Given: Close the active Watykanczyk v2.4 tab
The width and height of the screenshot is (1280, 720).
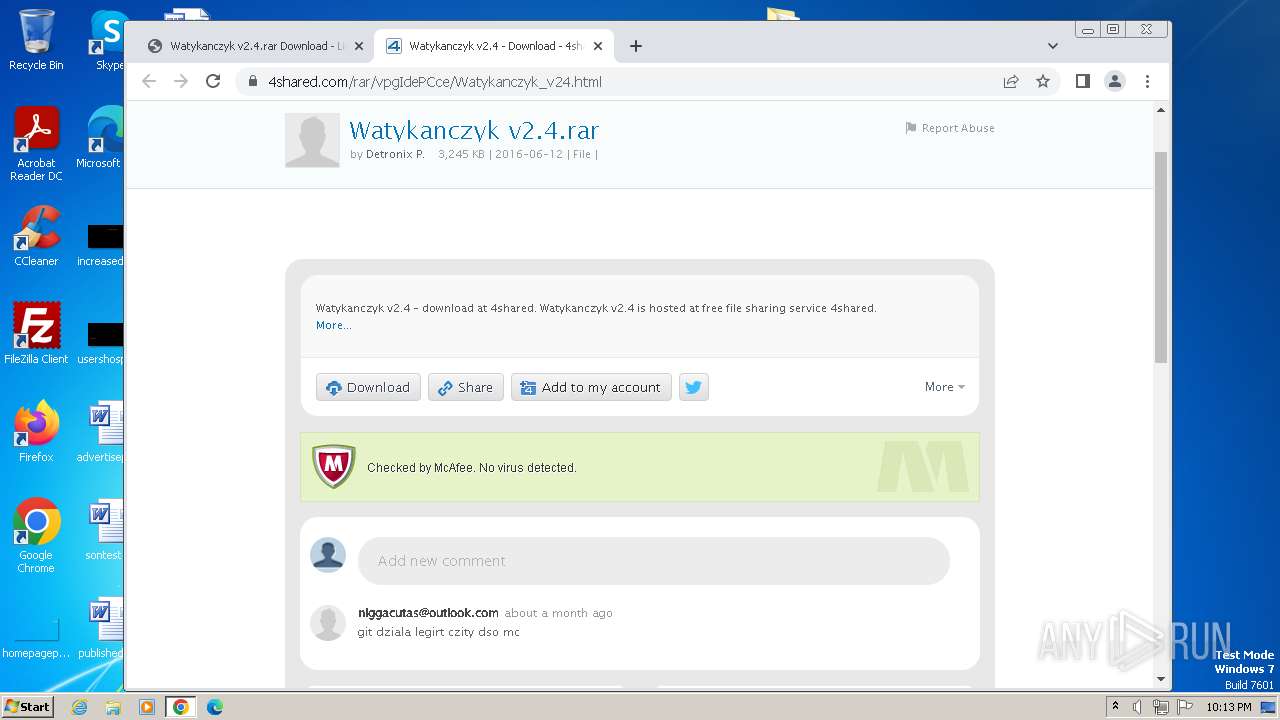Looking at the screenshot, I should coord(598,46).
